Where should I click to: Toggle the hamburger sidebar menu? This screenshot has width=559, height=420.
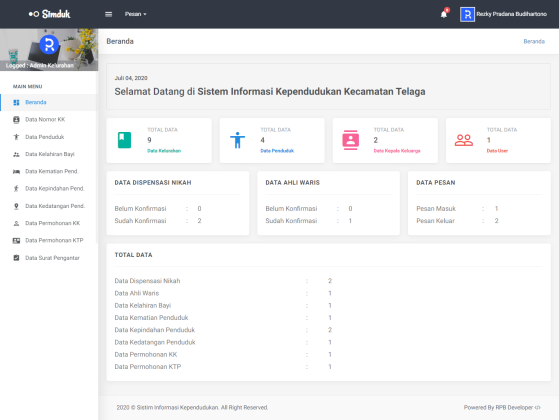click(108, 14)
